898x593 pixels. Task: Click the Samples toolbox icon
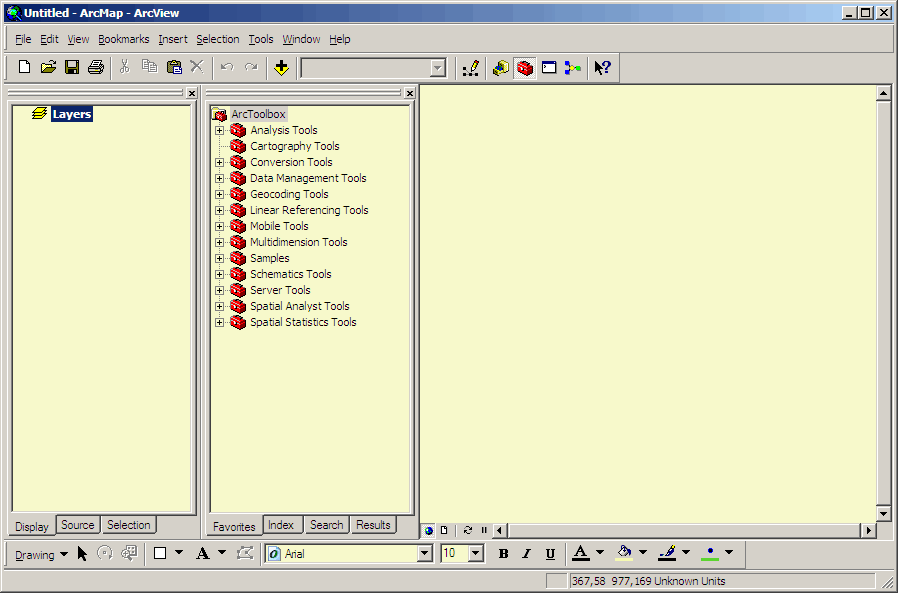[x=238, y=258]
